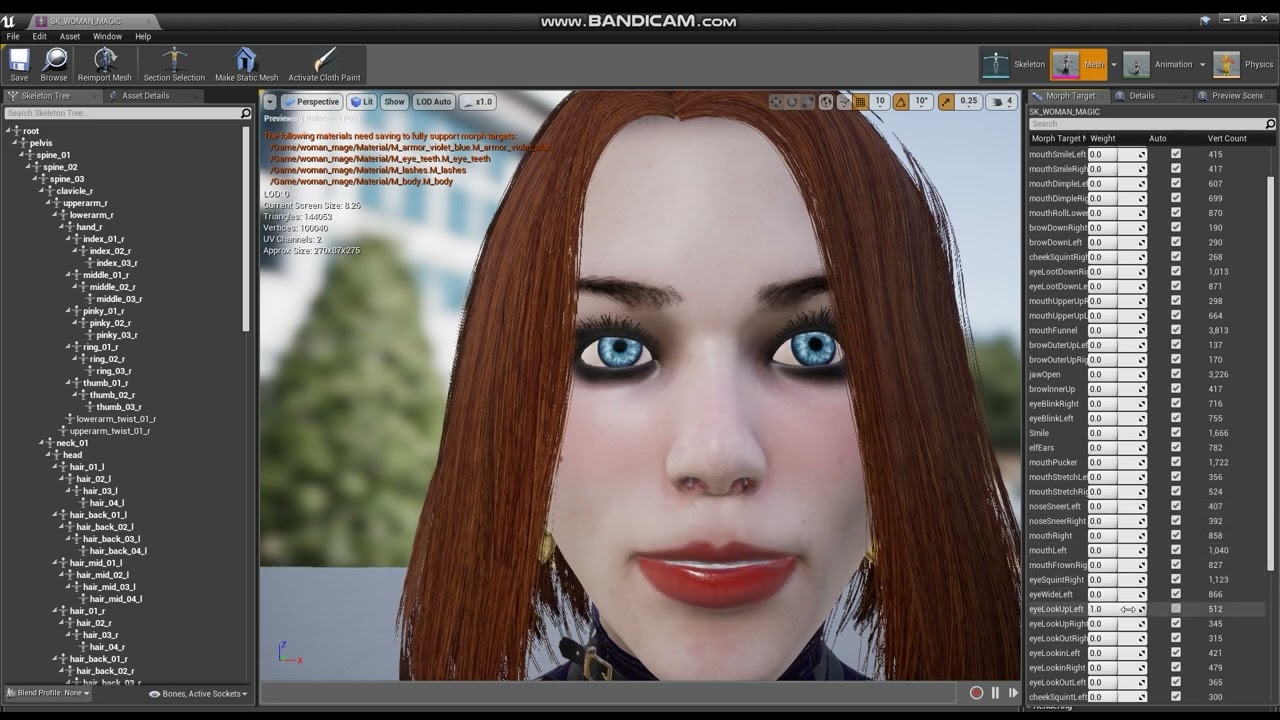The image size is (1280, 720).
Task: Click the red record button in viewport
Action: click(x=977, y=692)
